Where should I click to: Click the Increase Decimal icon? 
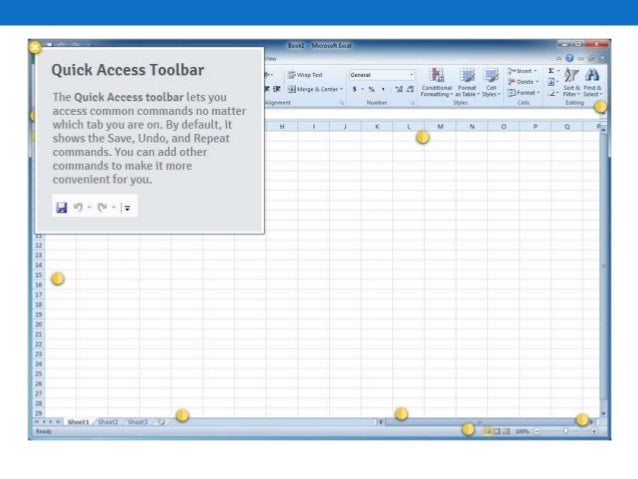click(399, 89)
